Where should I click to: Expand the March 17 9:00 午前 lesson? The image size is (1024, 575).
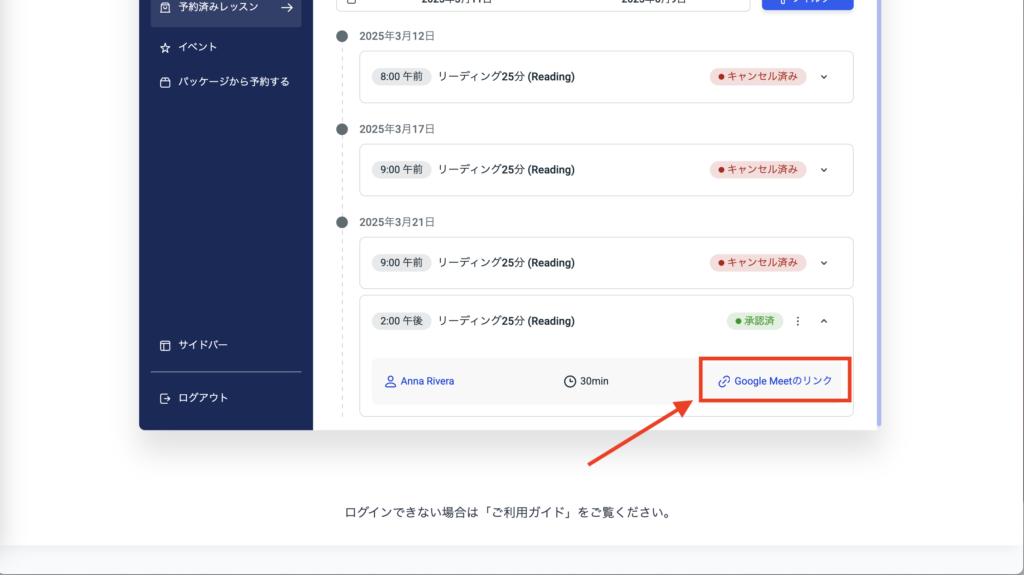pyautogui.click(x=824, y=170)
